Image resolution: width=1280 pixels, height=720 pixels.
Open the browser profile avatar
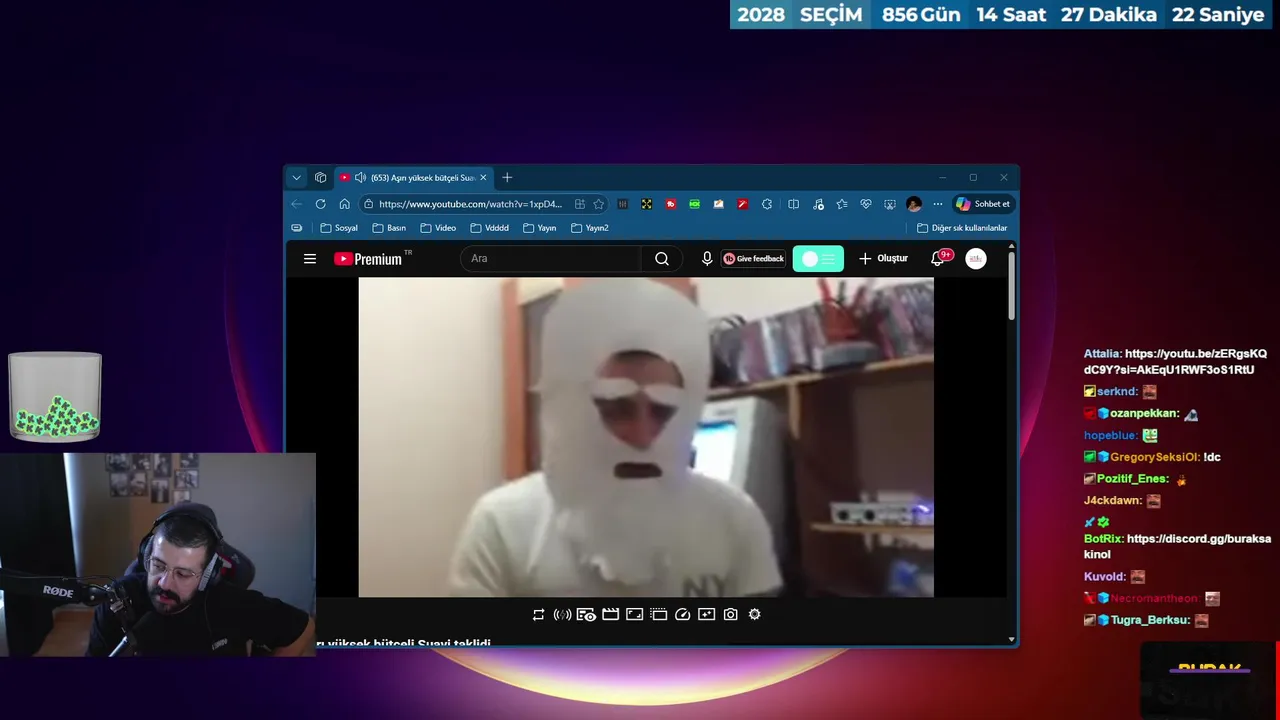(x=913, y=204)
